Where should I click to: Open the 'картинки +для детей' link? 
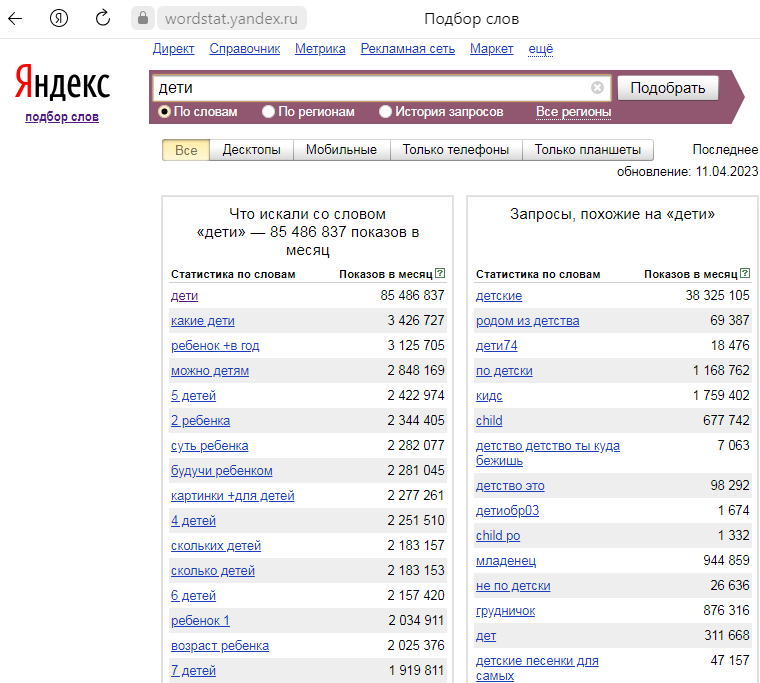tap(233, 496)
